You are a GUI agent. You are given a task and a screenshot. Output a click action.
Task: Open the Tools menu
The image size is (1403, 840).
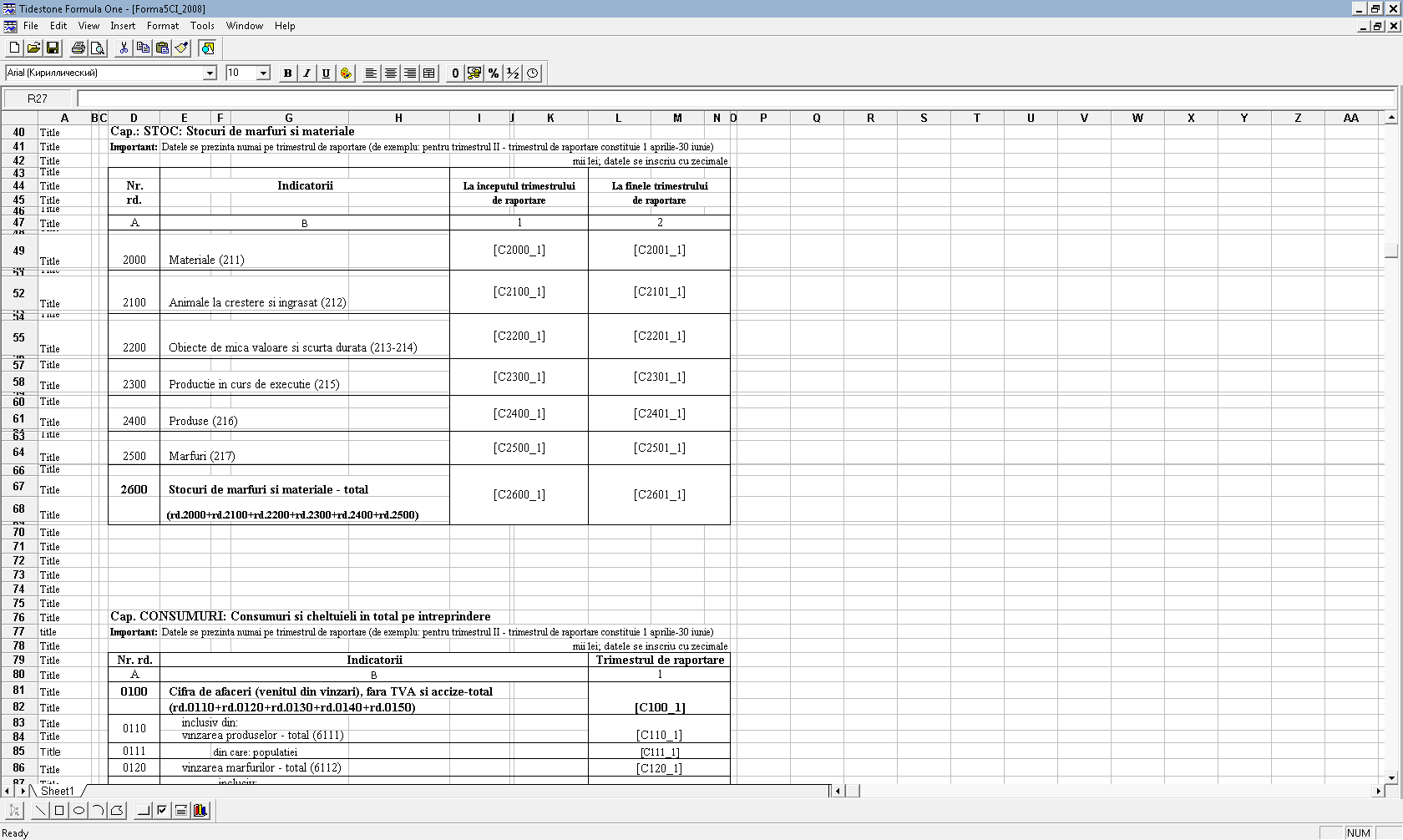coord(202,26)
